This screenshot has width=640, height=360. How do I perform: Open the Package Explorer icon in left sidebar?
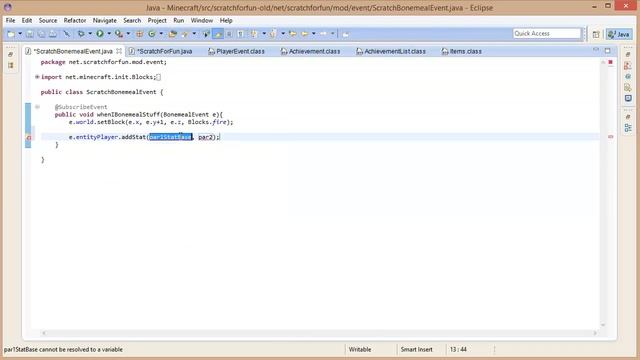(11, 65)
